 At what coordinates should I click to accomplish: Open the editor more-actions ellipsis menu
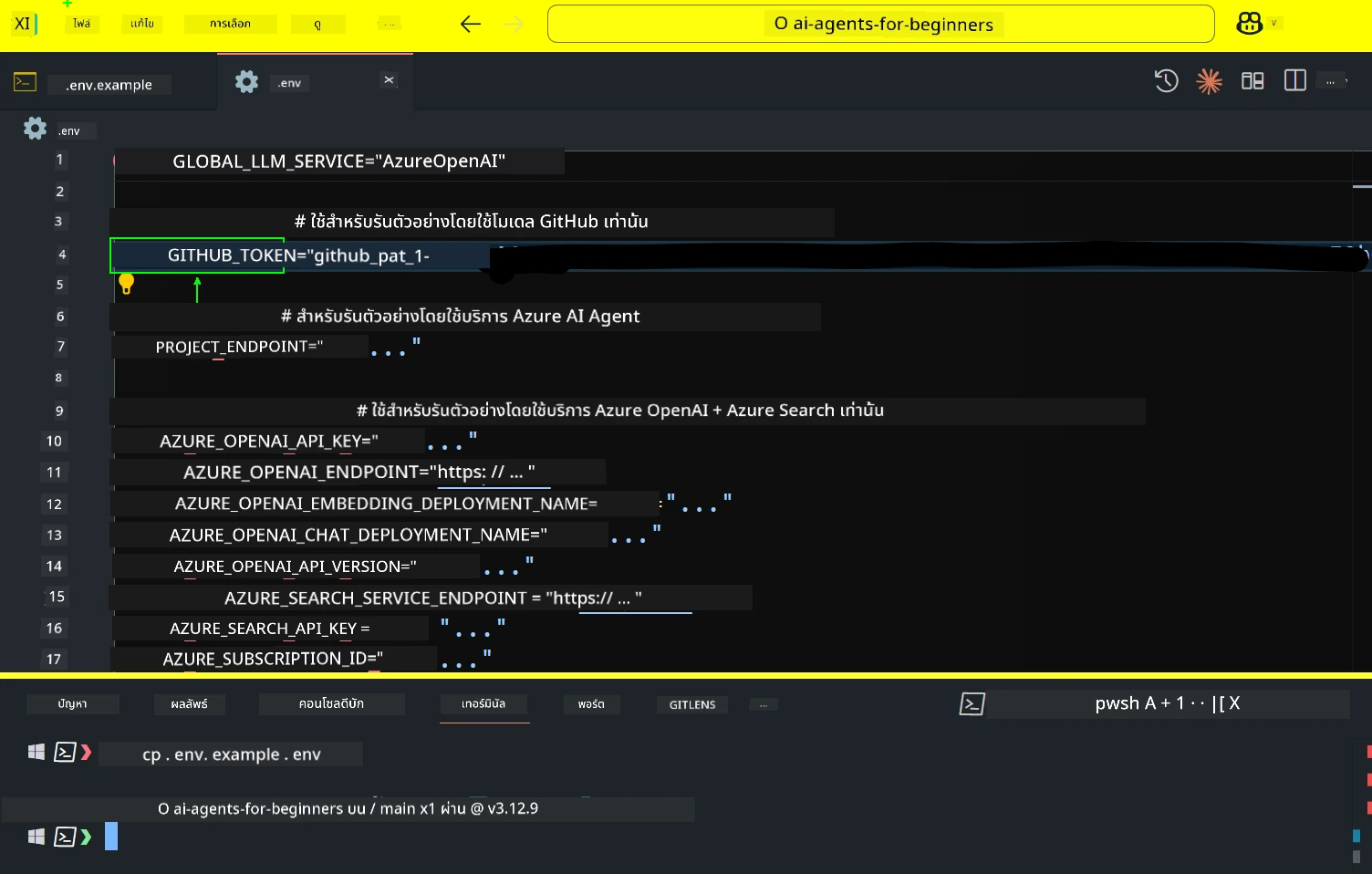click(1335, 81)
